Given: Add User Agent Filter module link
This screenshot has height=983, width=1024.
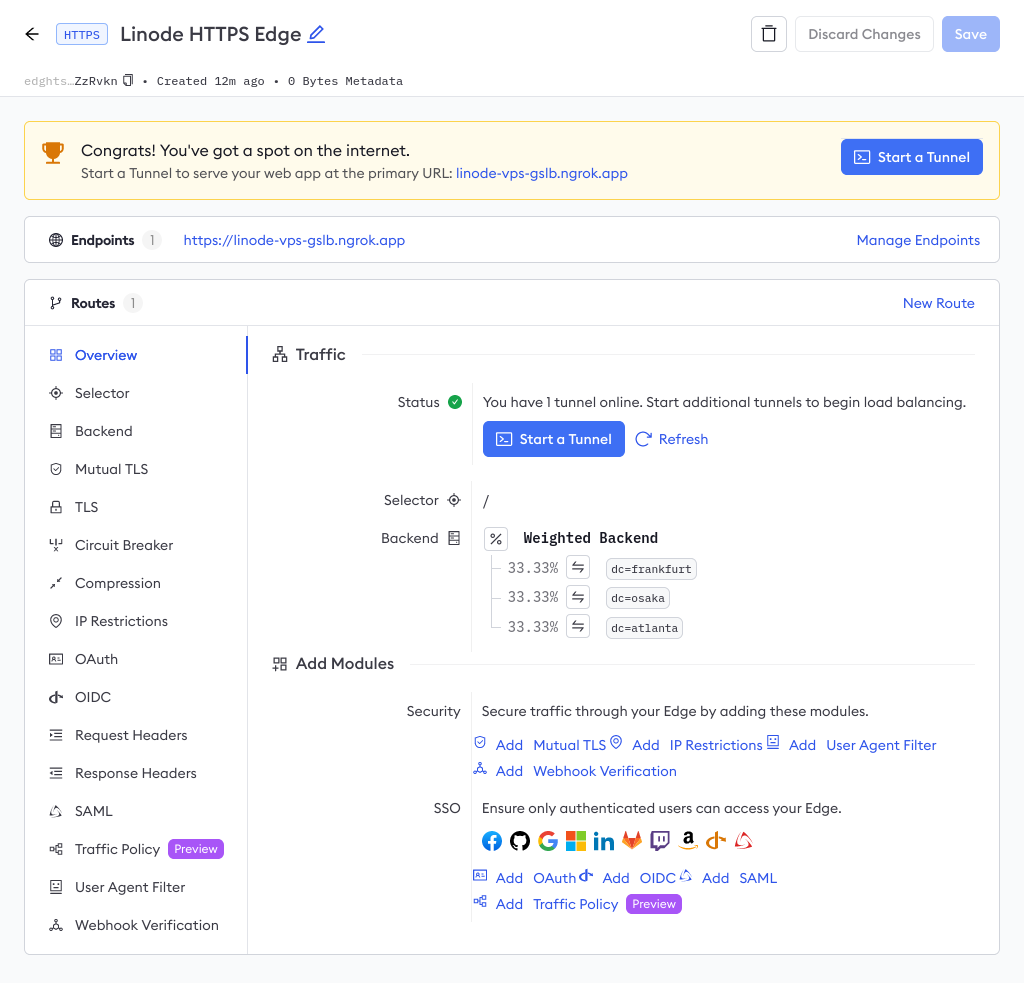Looking at the screenshot, I should (862, 745).
